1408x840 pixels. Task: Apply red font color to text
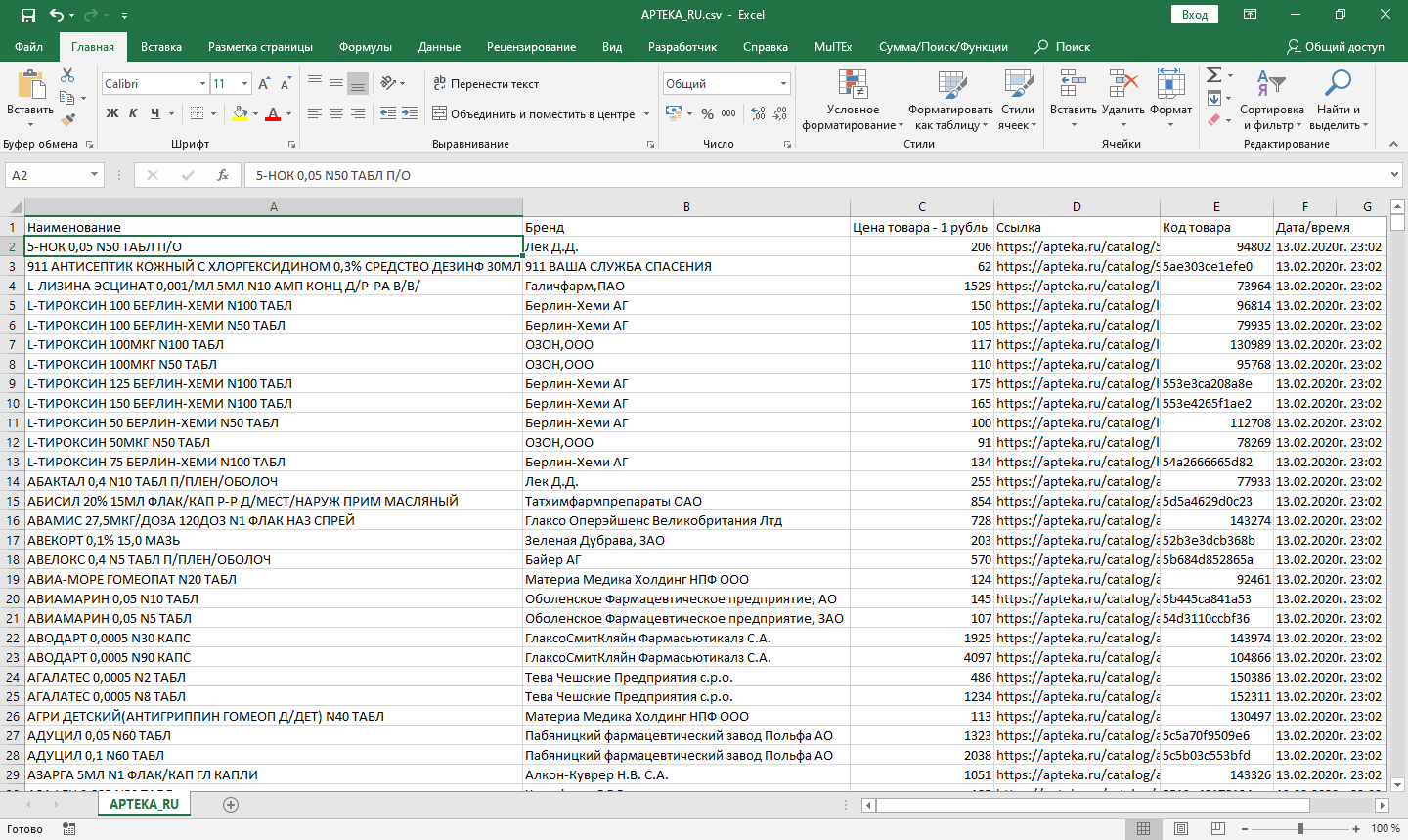[x=273, y=113]
